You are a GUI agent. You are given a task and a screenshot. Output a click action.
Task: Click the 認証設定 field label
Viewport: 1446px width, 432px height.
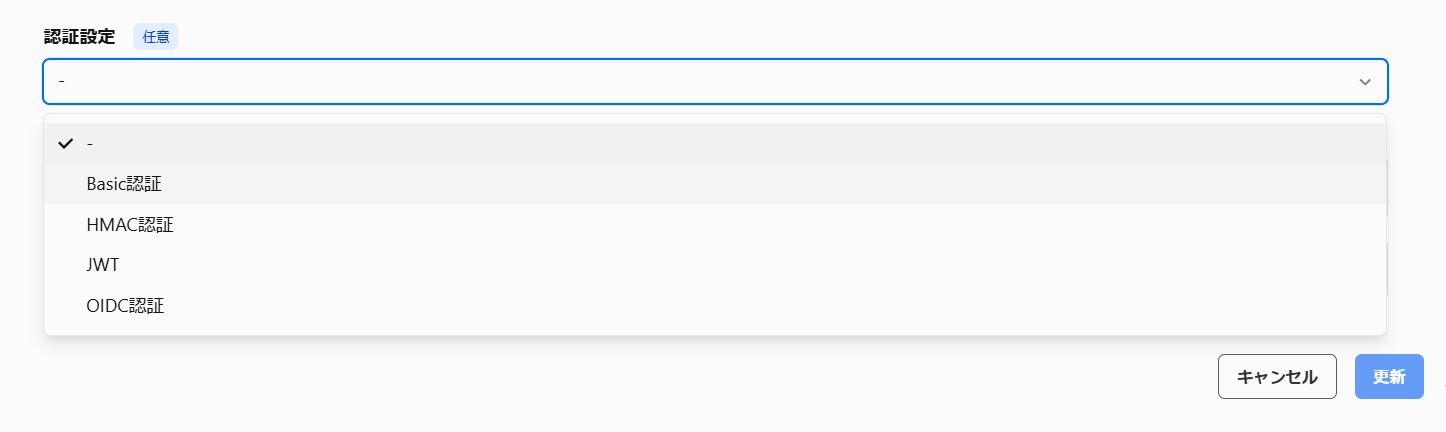coord(80,37)
